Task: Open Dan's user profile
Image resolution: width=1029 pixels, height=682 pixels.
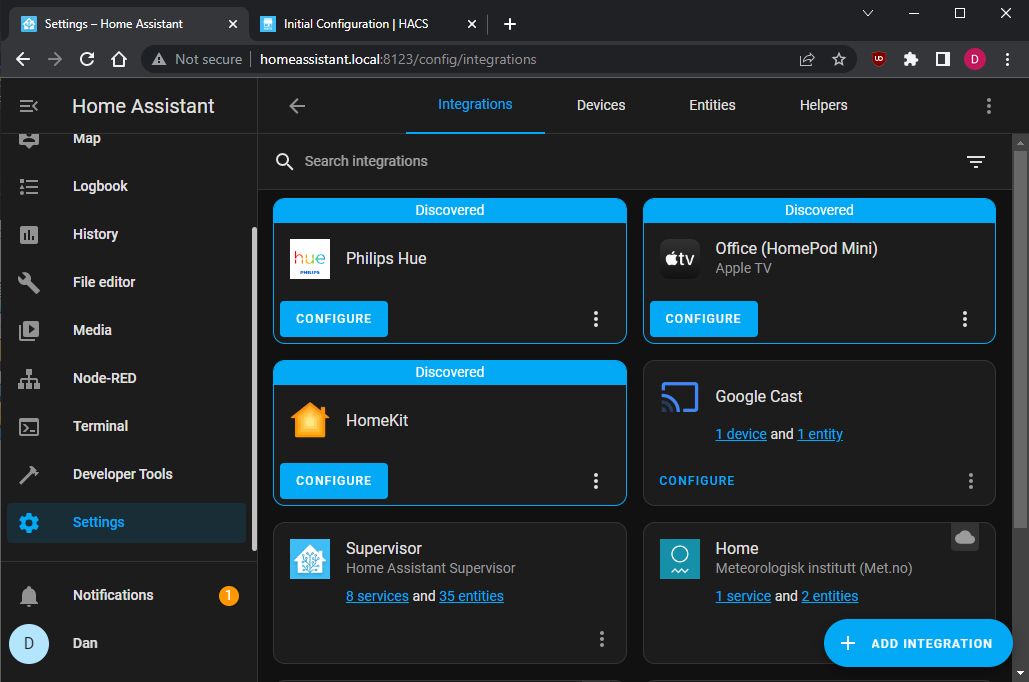Action: [126, 643]
